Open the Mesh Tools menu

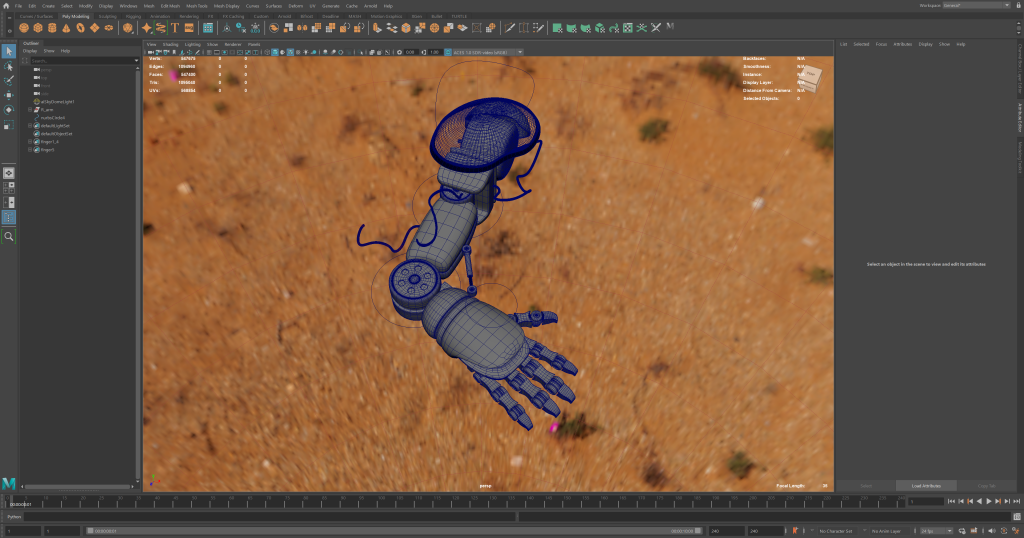point(196,6)
